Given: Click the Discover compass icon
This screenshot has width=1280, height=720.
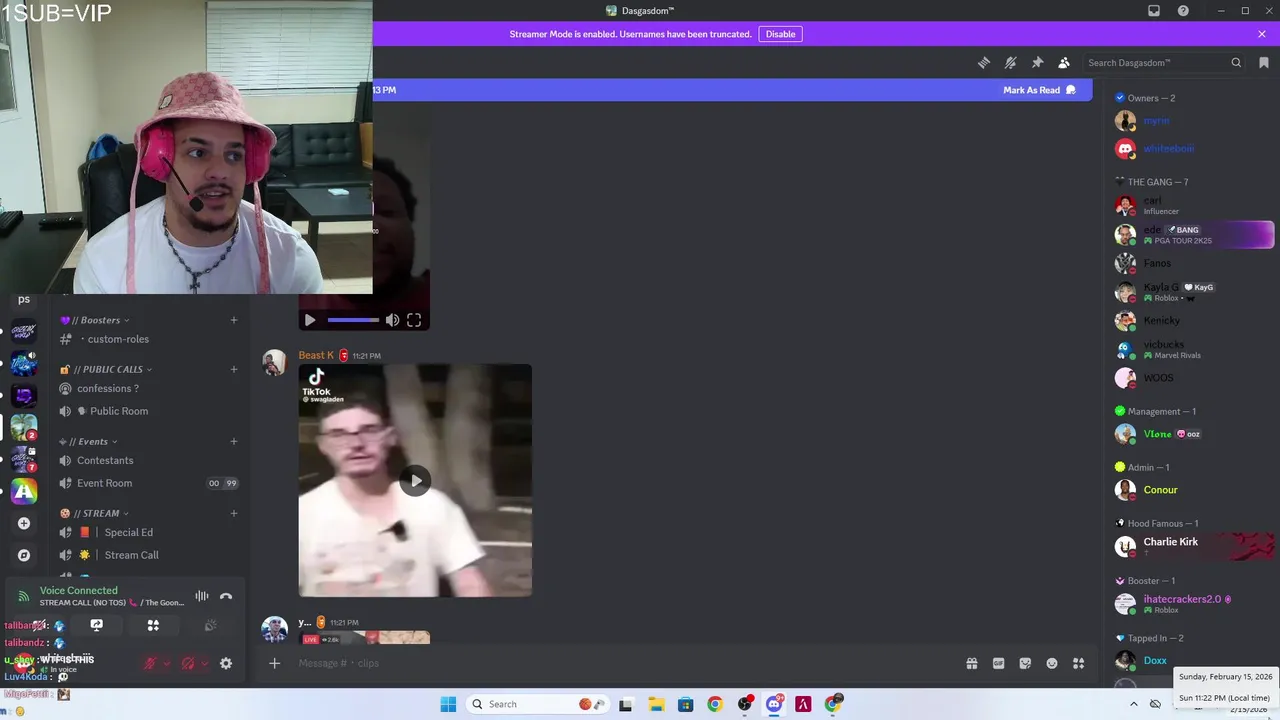Looking at the screenshot, I should click(x=24, y=555).
